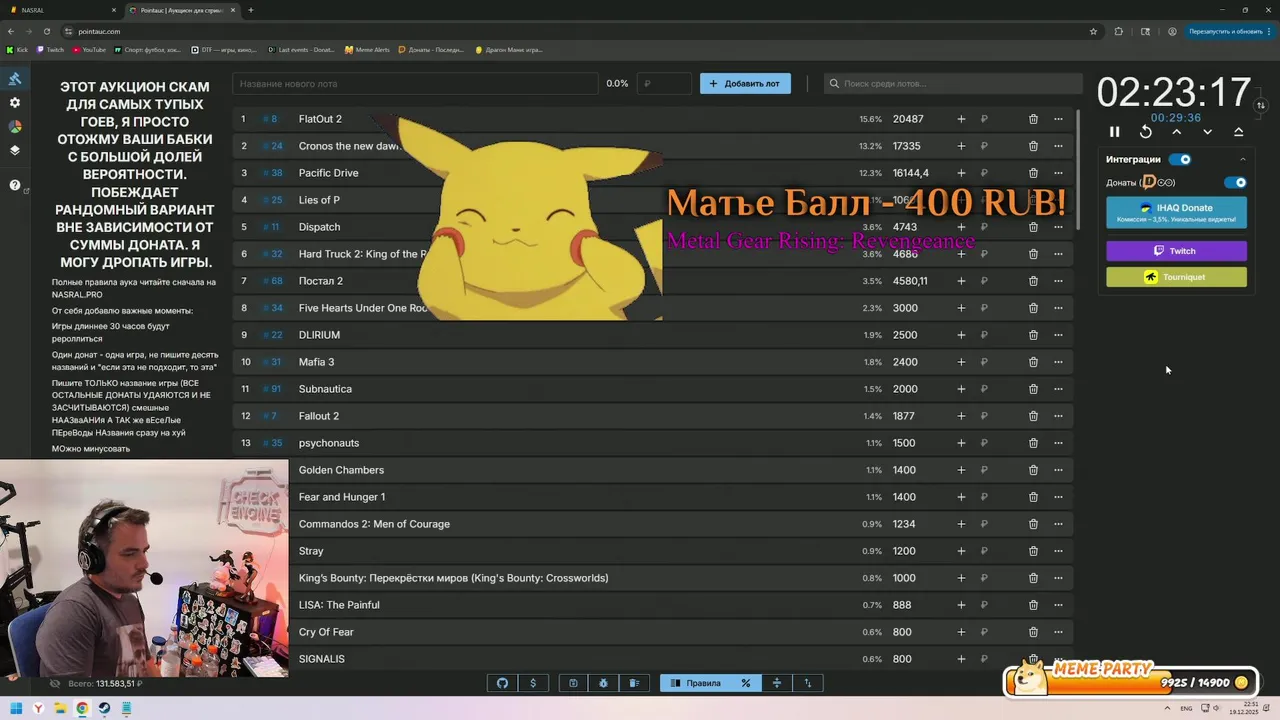Screen dimensions: 1280x720
Task: Decrease timer with down chevron
Action: coord(1208,132)
